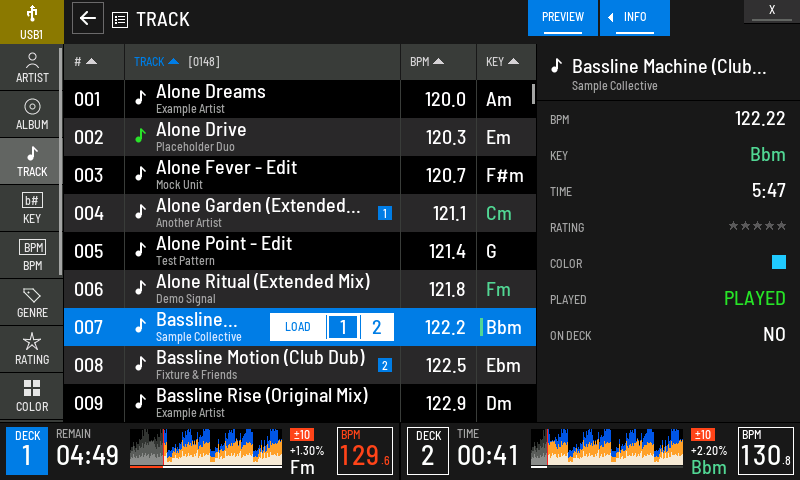The height and width of the screenshot is (480, 800).
Task: Click deck 2 badge on Bassline Motion
Action: [x=385, y=365]
